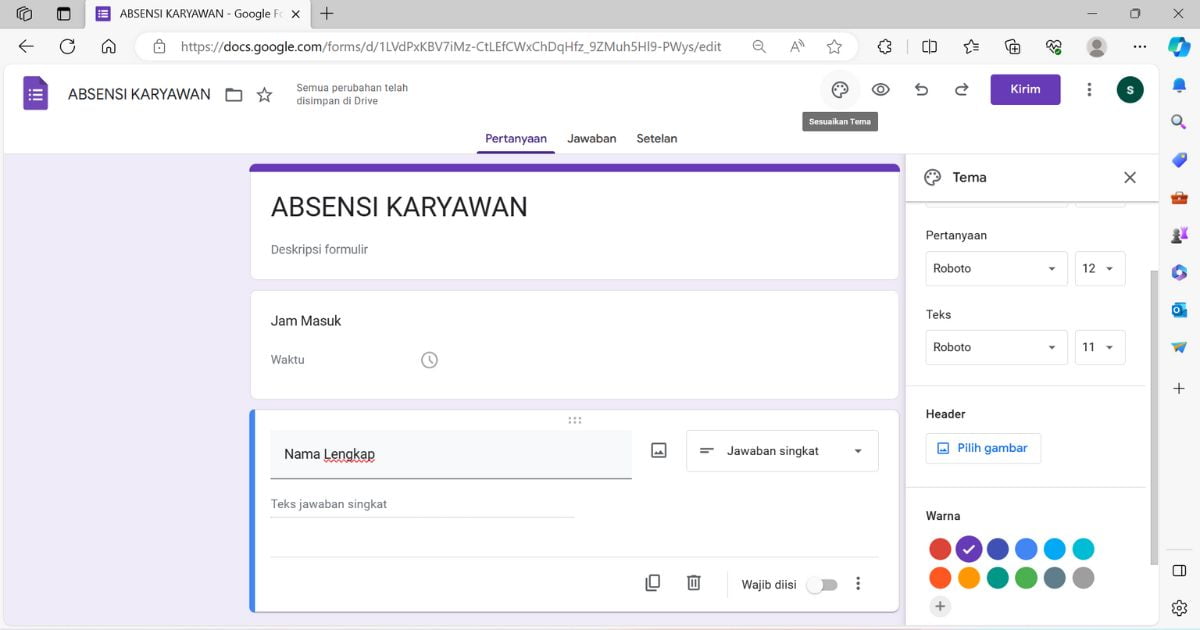The height and width of the screenshot is (630, 1200).
Task: Select the gray color swatch
Action: (x=1083, y=578)
